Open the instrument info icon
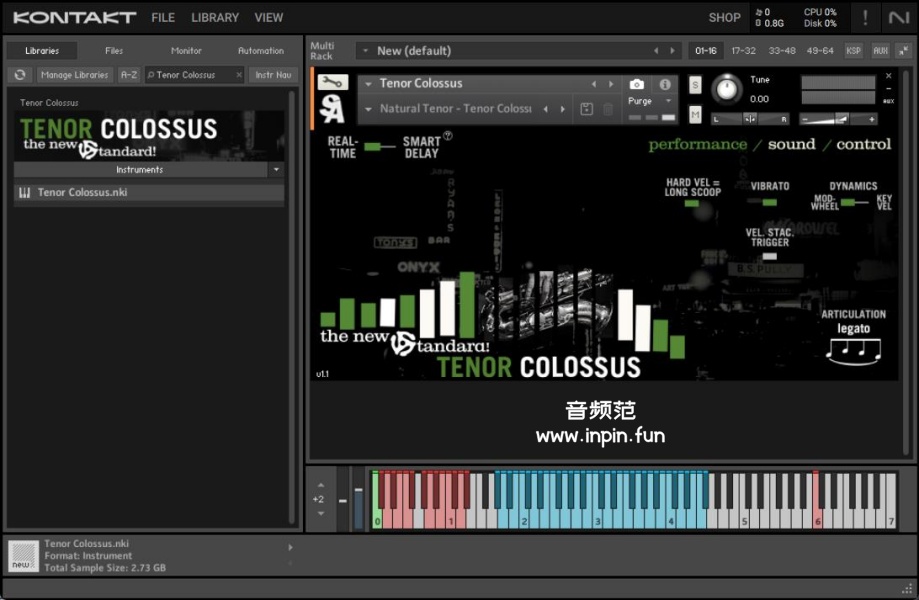Viewport: 919px width, 600px height. (663, 85)
